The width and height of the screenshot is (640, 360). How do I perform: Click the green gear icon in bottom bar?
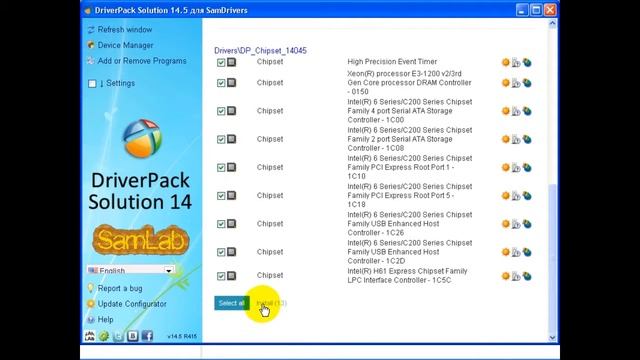(104, 336)
